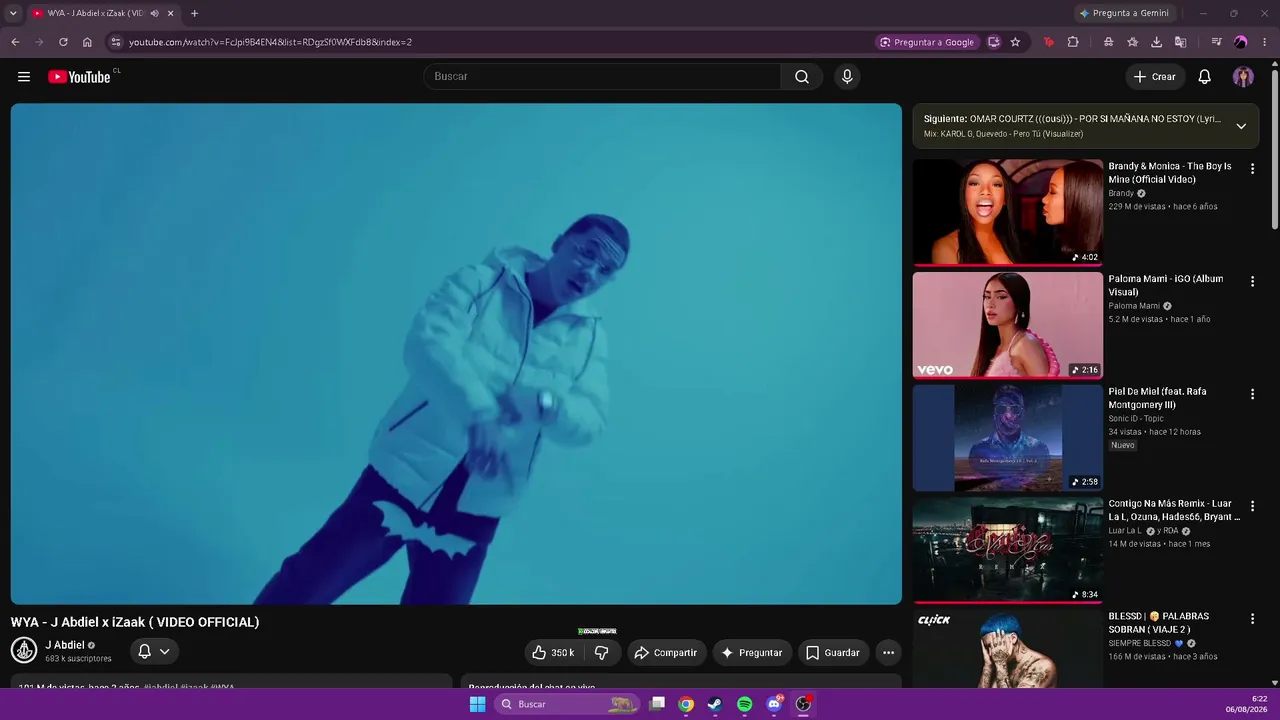Viewport: 1280px width, 720px height.
Task: Click the Preguntar button
Action: pyautogui.click(x=752, y=653)
